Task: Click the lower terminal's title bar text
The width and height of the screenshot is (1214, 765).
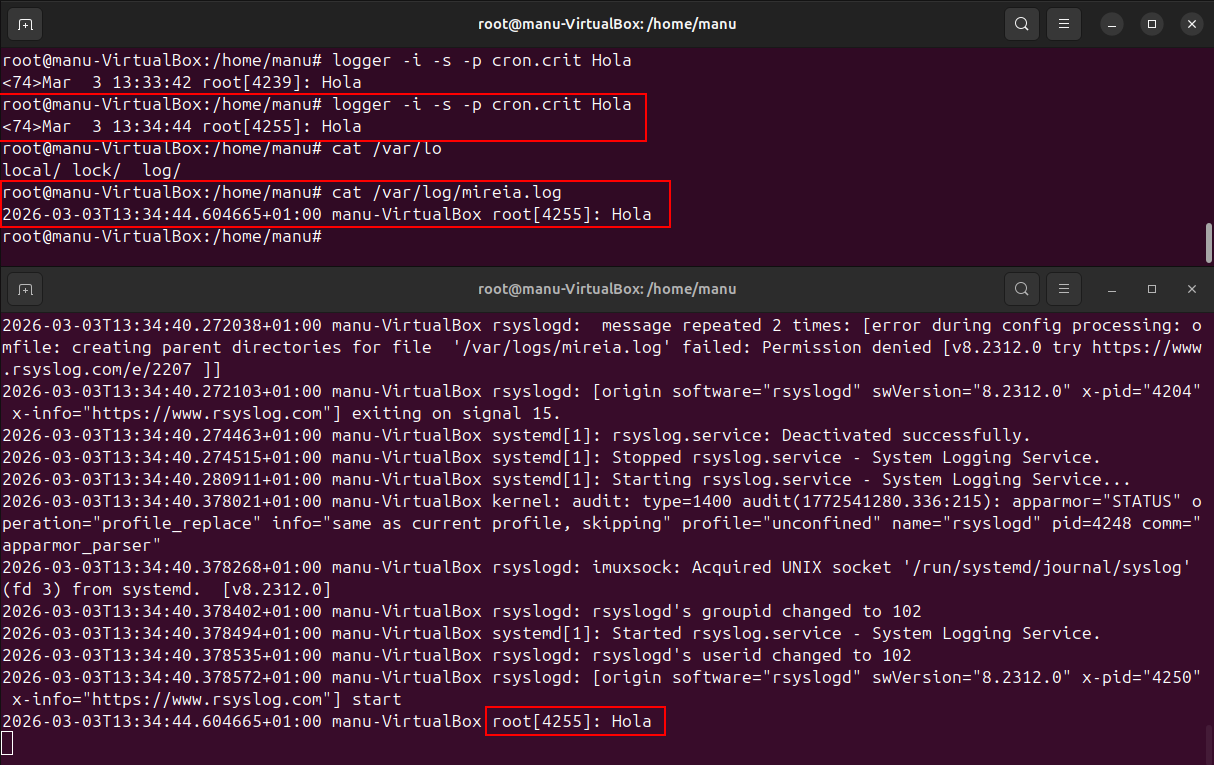Action: click(607, 289)
